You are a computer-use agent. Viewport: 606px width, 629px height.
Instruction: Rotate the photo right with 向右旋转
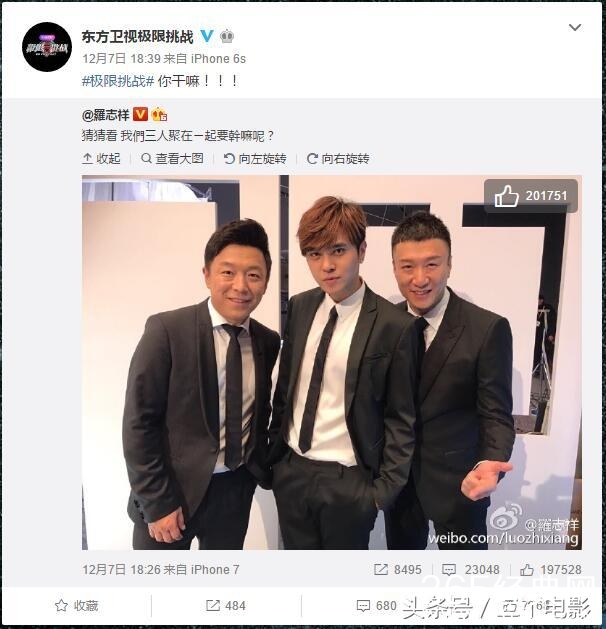pos(338,159)
